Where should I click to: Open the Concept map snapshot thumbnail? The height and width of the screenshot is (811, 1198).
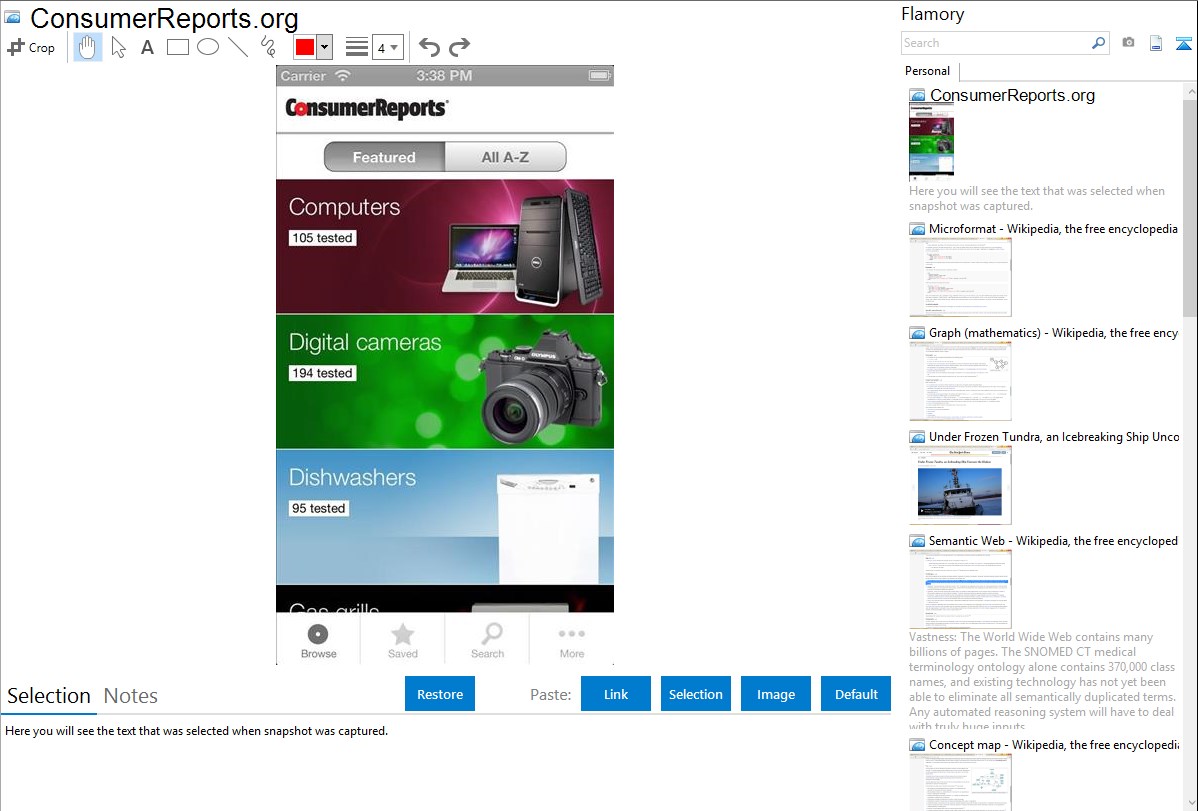(960, 782)
